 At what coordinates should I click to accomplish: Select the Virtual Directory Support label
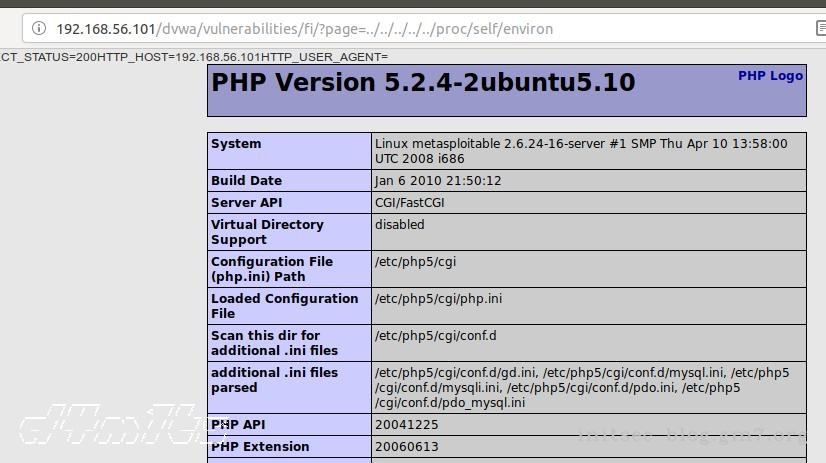pyautogui.click(x=267, y=232)
